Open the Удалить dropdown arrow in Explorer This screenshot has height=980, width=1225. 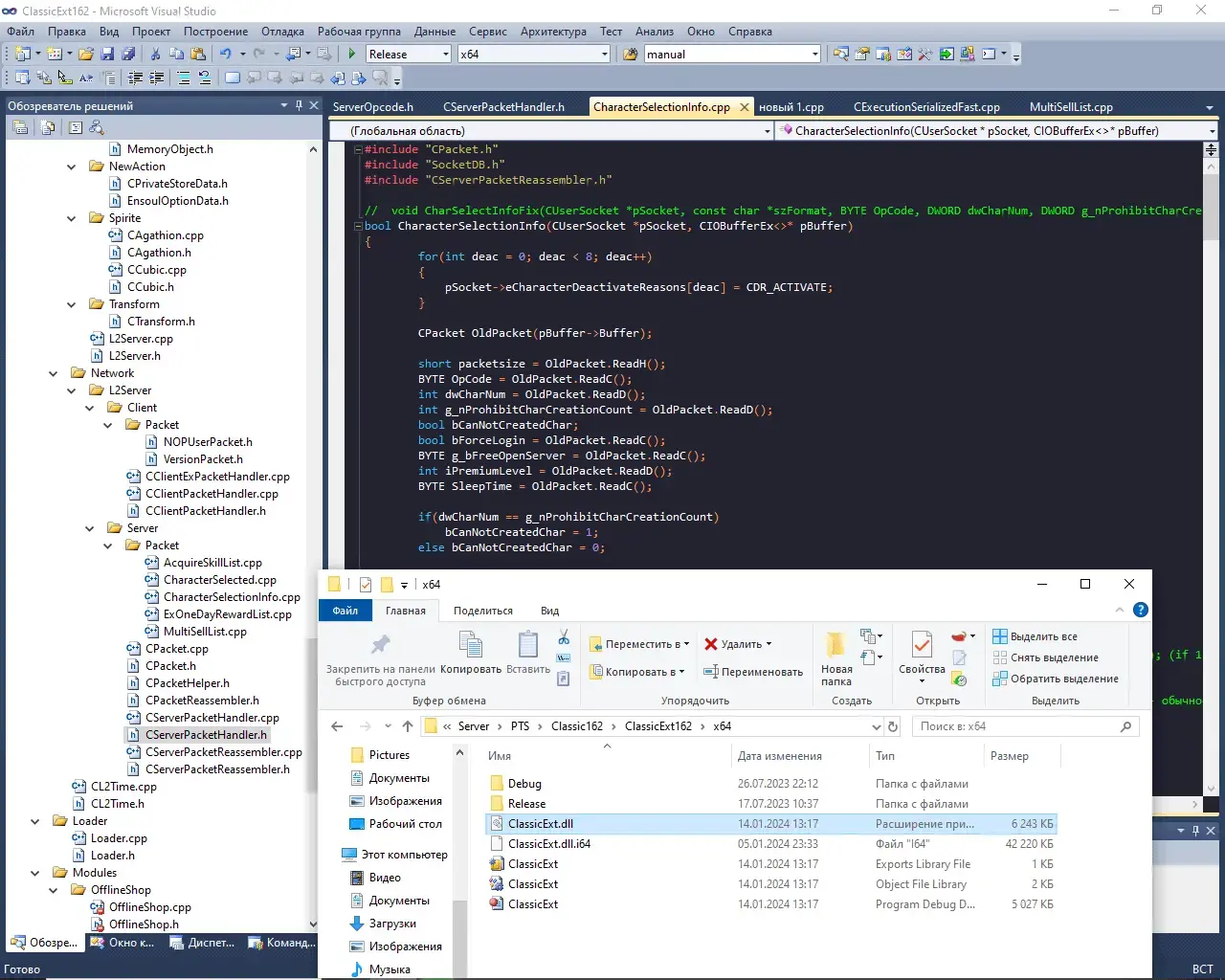point(768,644)
